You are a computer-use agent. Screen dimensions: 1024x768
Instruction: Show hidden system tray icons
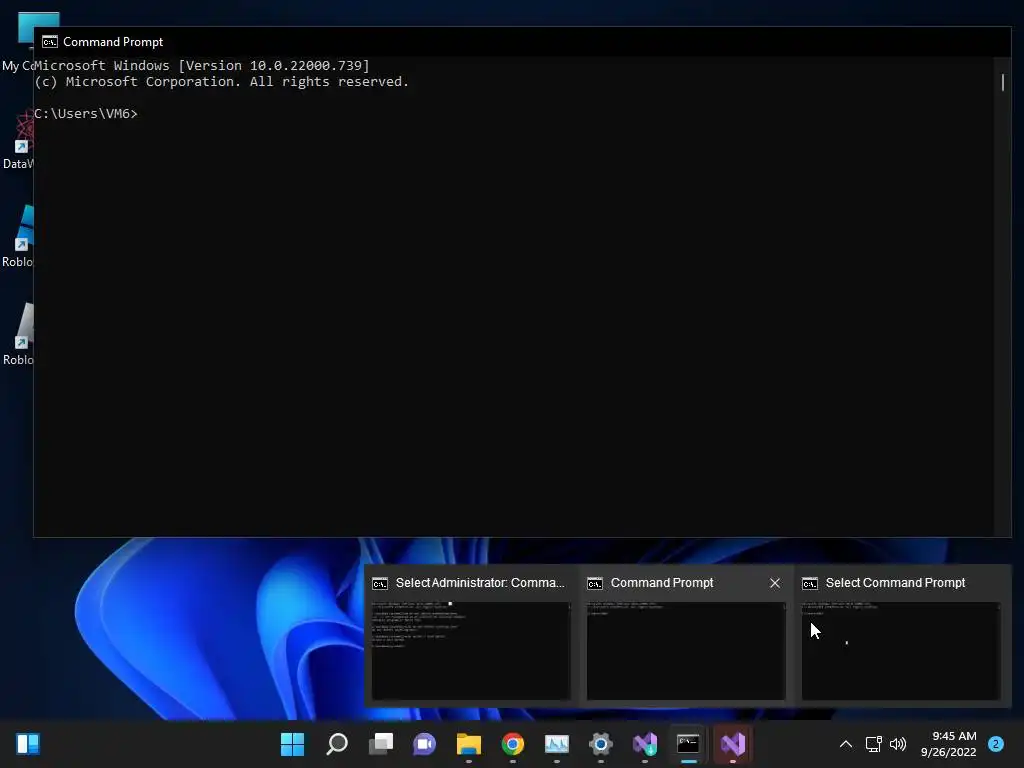point(846,744)
